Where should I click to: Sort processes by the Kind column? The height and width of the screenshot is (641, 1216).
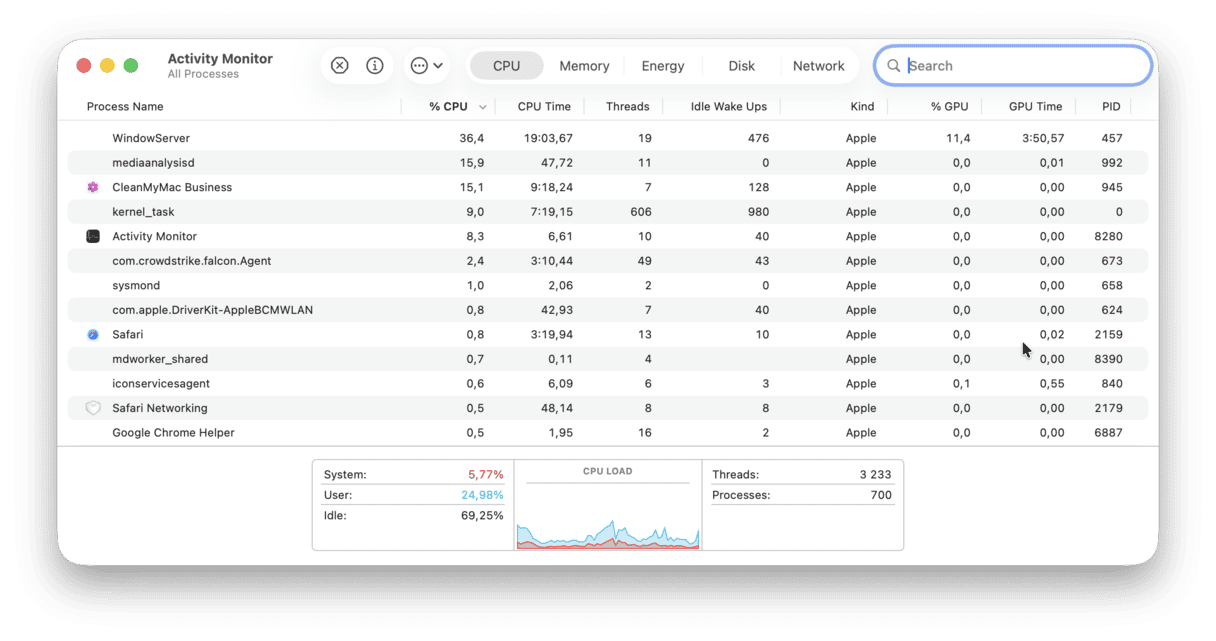[x=861, y=106]
